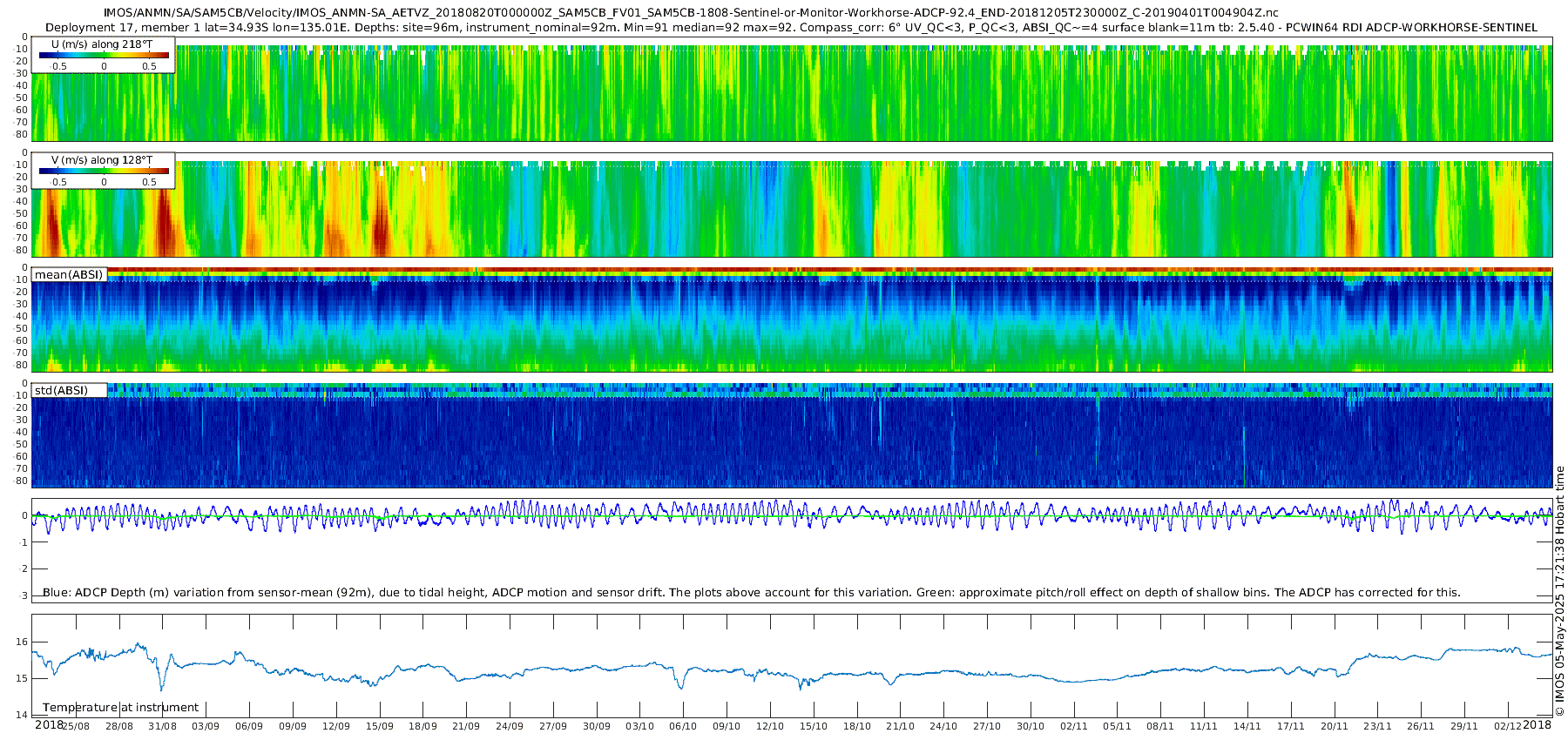Click the -3 tick on depth variation axis
The image size is (1568, 740).
tap(23, 595)
